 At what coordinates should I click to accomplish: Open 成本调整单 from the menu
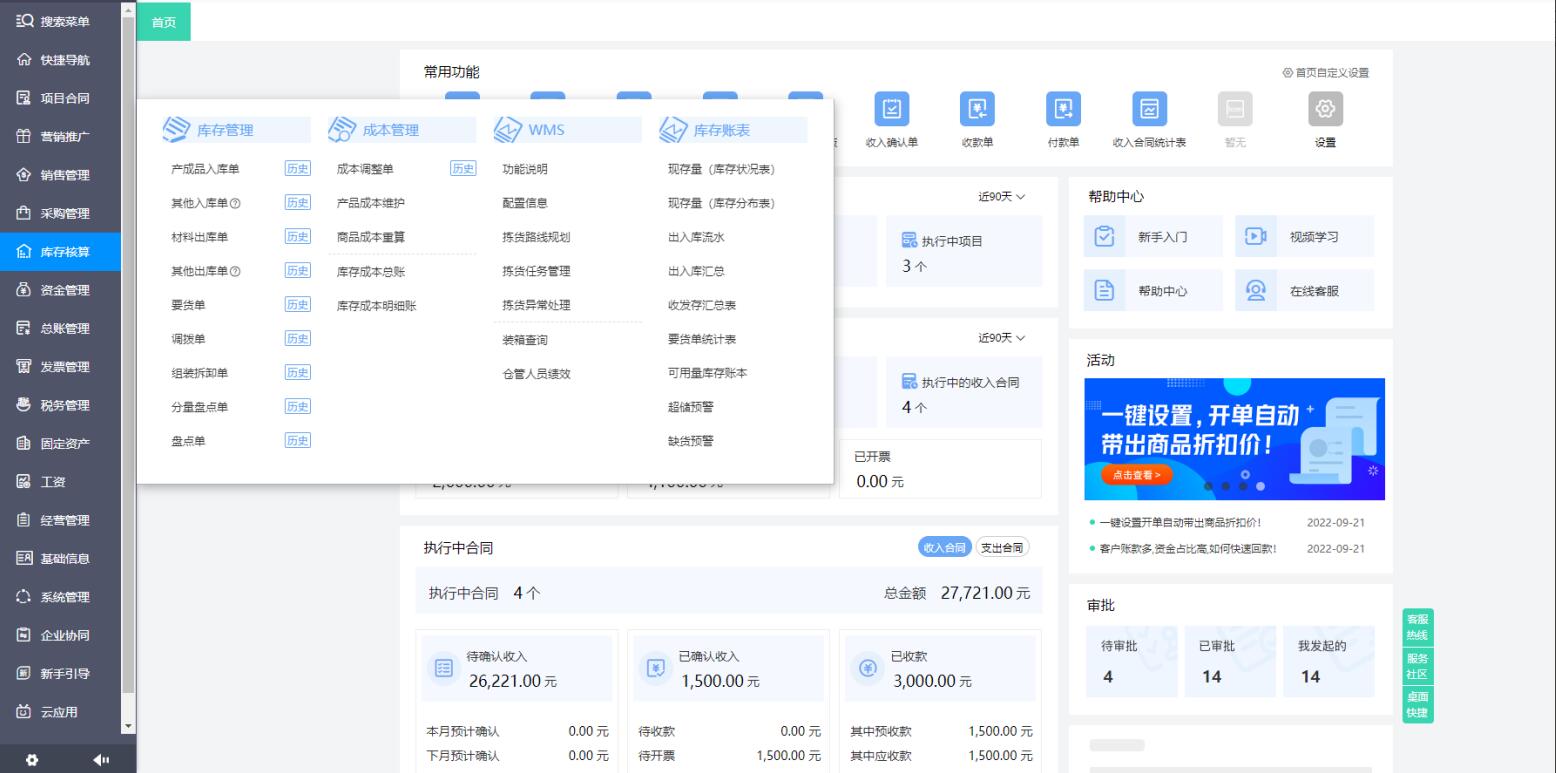365,168
